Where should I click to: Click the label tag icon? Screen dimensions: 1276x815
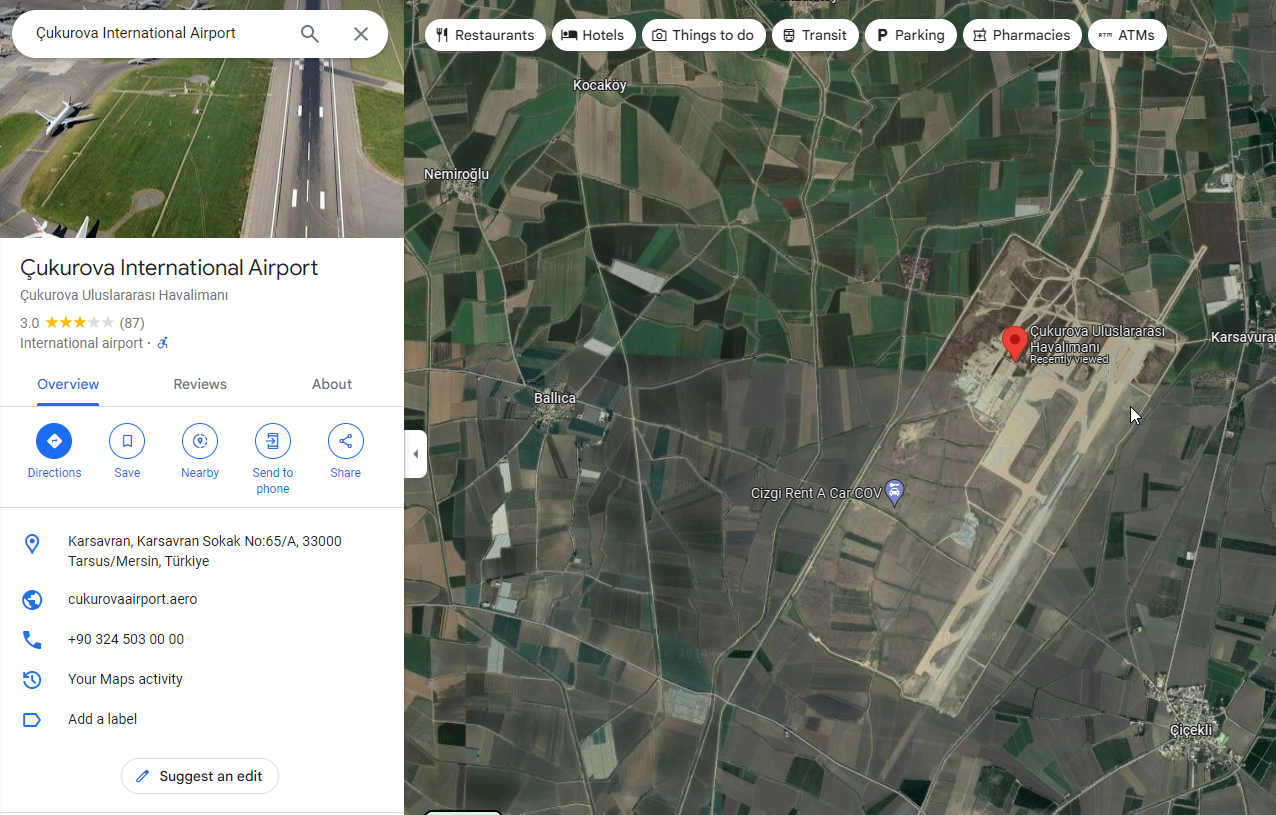click(x=32, y=720)
